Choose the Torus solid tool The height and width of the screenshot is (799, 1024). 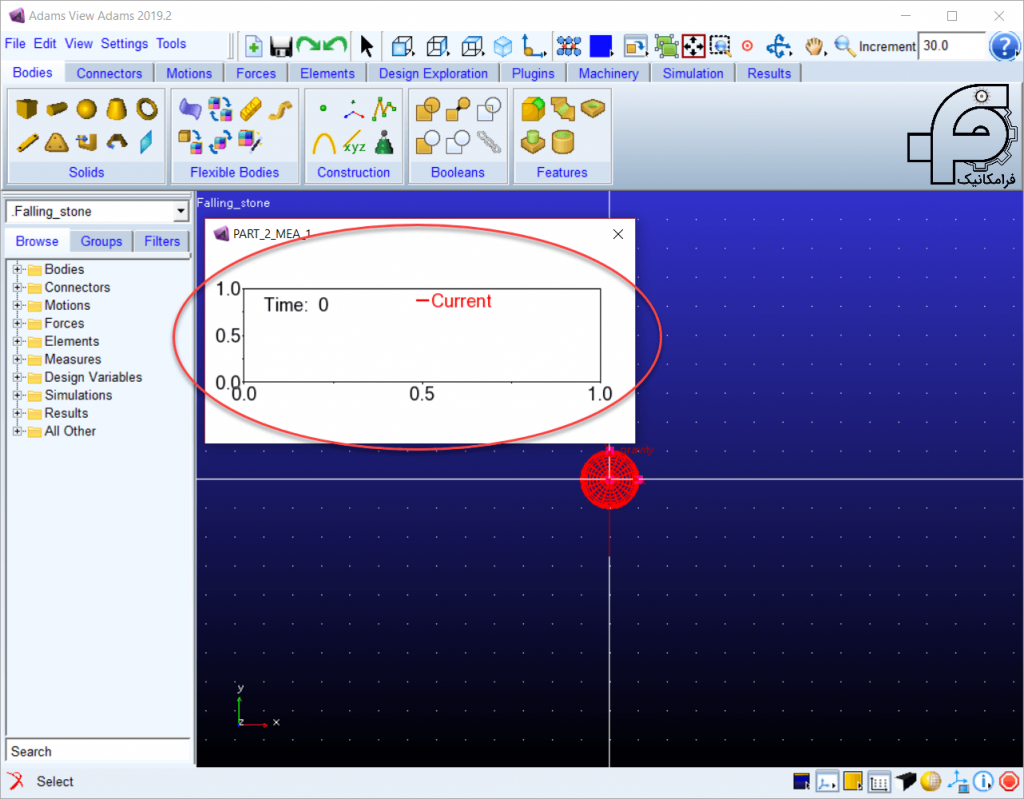click(147, 108)
